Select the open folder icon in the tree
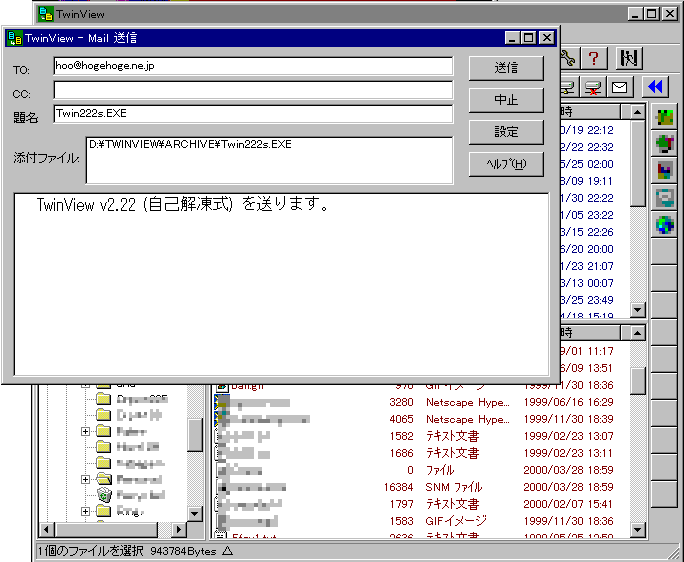The width and height of the screenshot is (684, 562). coord(104,479)
